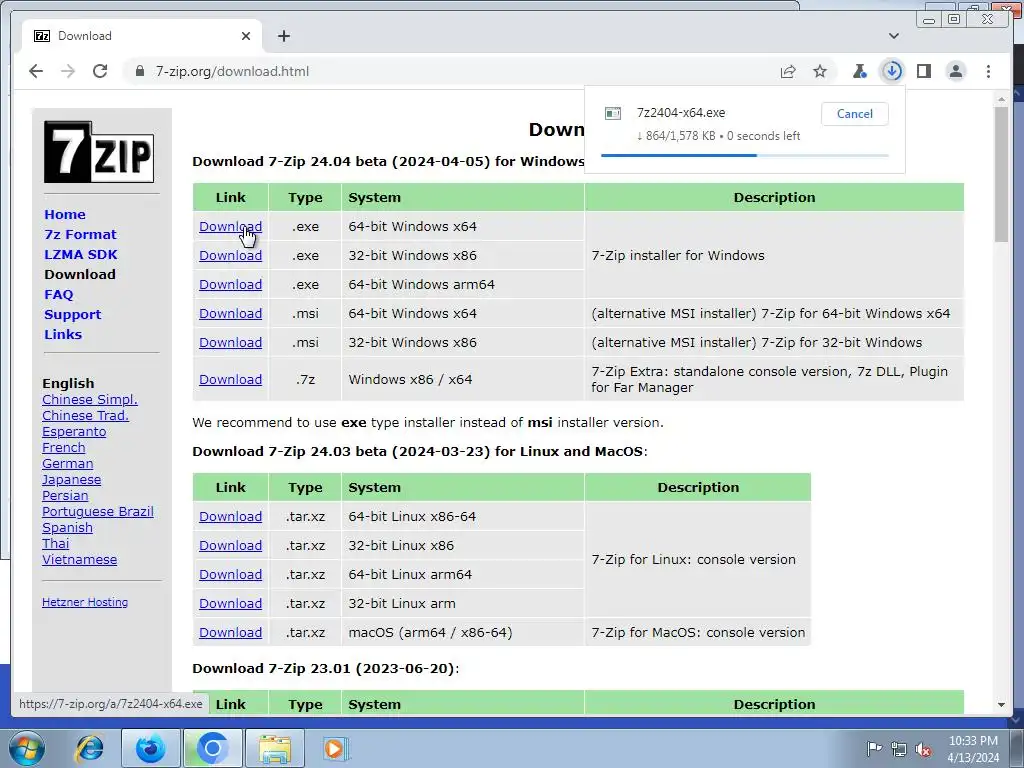Open the Support page
This screenshot has width=1024, height=768.
tap(72, 315)
